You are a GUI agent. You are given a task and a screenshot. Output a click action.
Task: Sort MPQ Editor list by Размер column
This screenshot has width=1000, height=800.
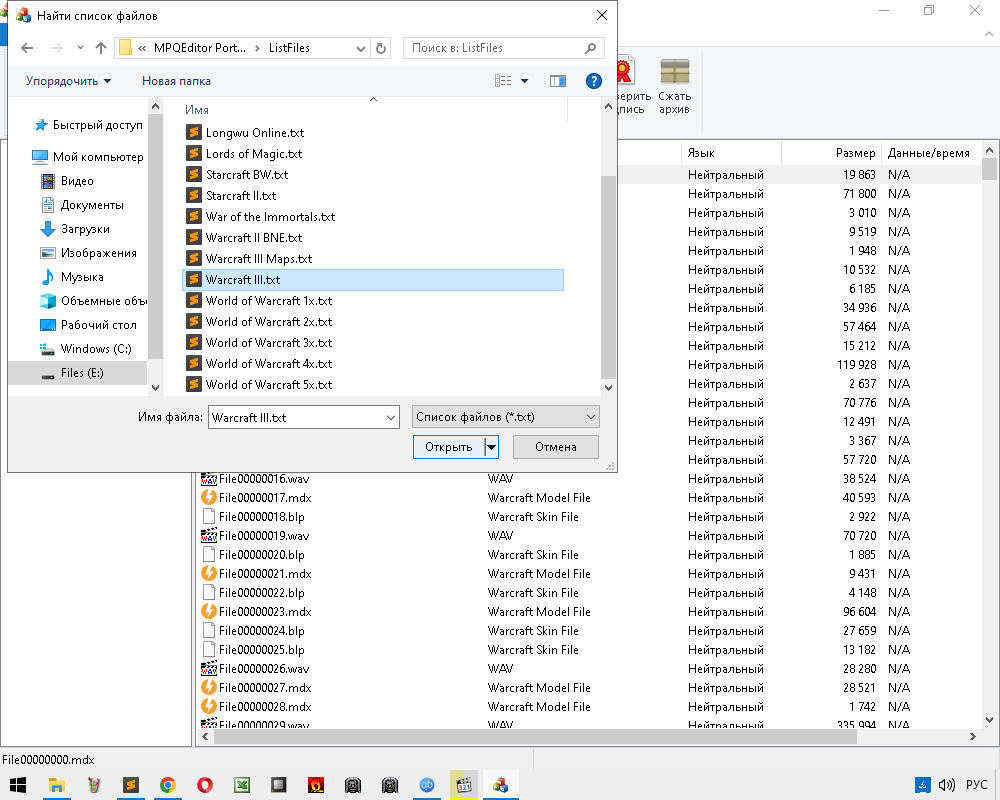[855, 153]
